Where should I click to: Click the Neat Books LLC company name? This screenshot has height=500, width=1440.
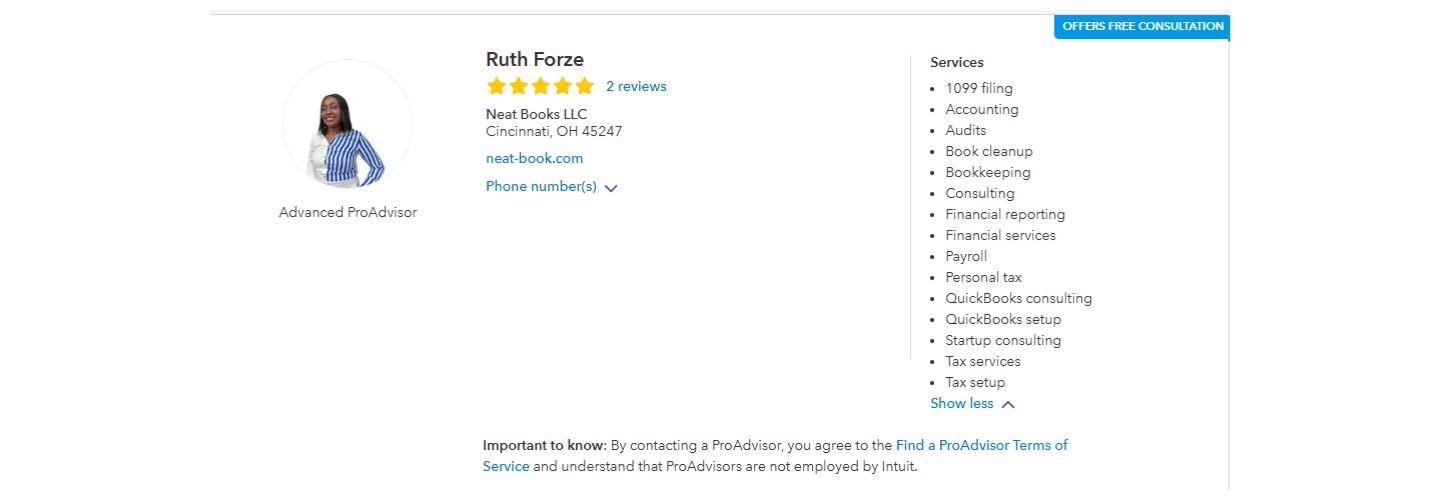tap(537, 114)
